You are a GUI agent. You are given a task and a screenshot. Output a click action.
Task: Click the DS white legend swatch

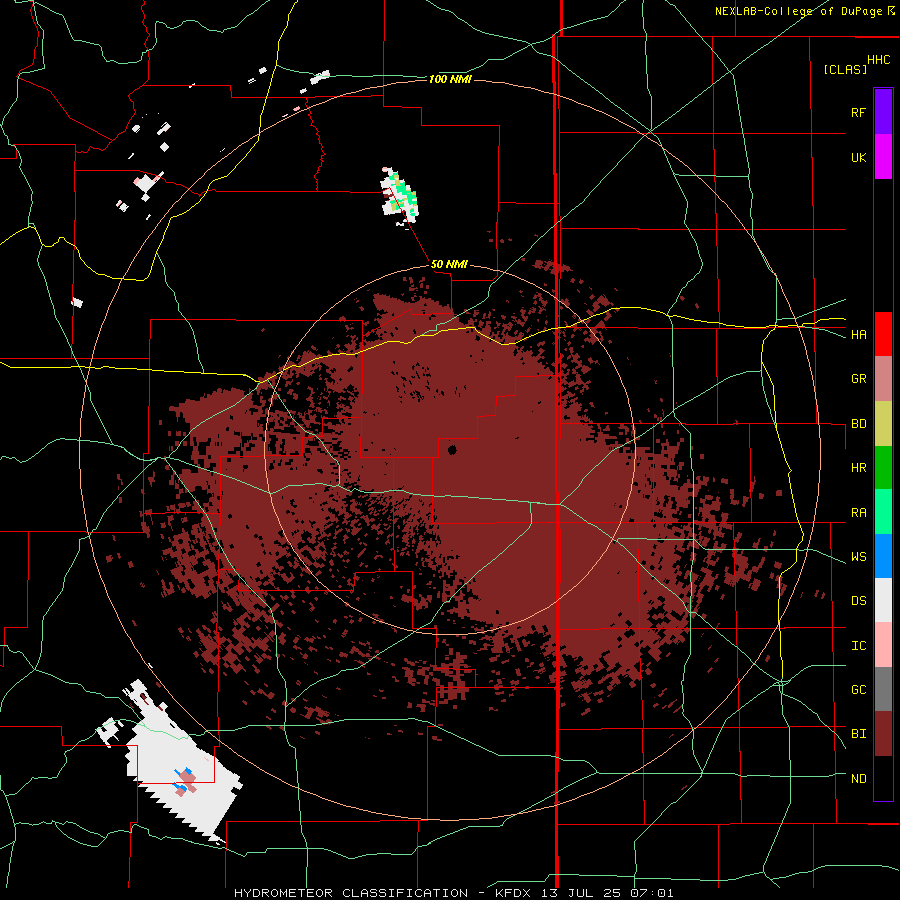(x=883, y=600)
